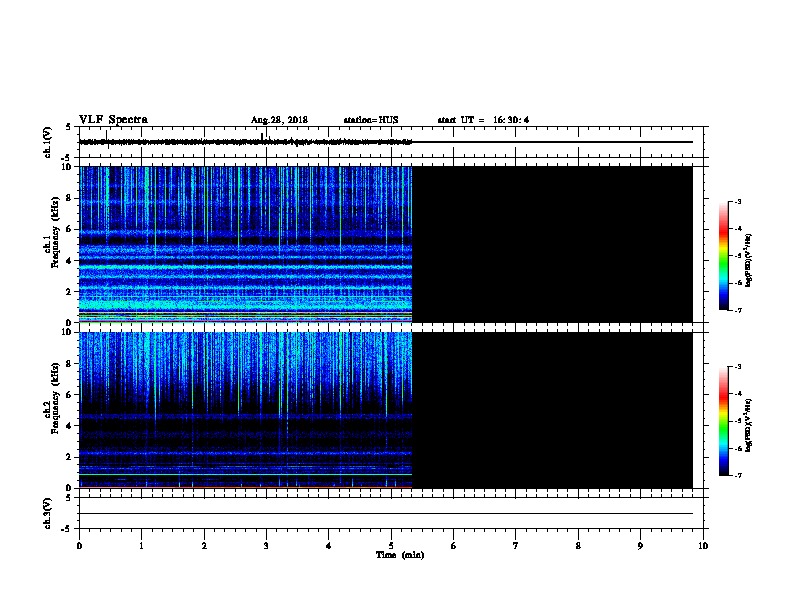This screenshot has height=612, width=792.
Task: Click the x-axis tick label "8"
Action: point(578,546)
